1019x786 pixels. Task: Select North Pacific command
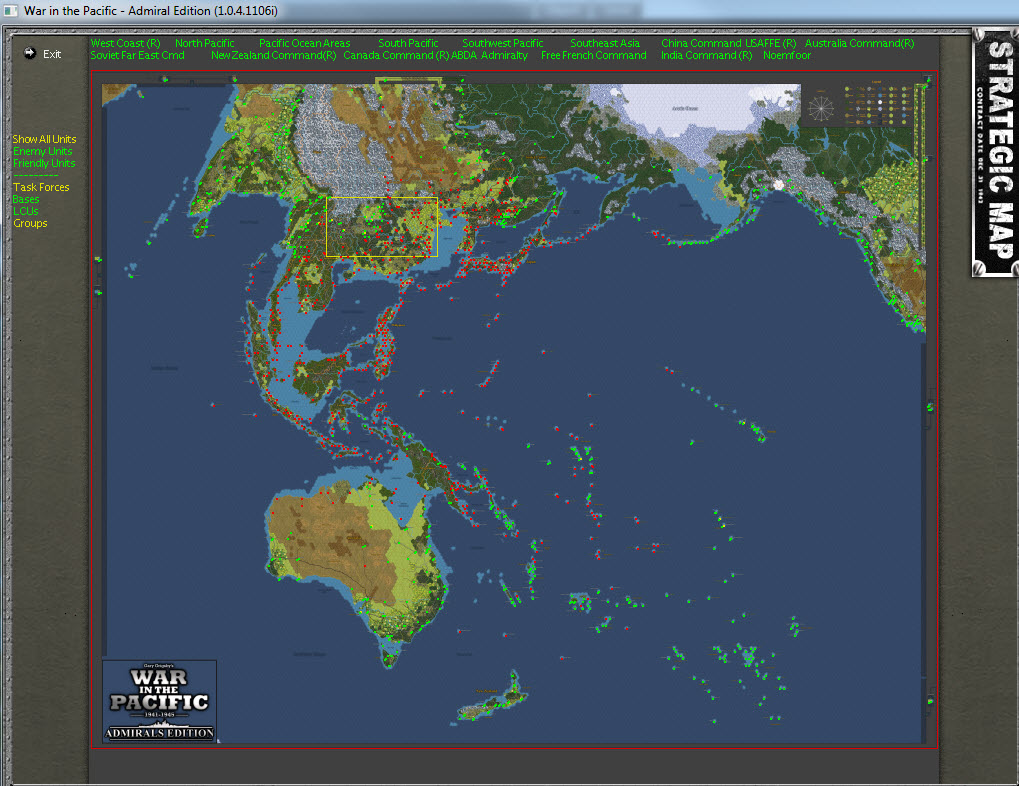pyautogui.click(x=205, y=43)
